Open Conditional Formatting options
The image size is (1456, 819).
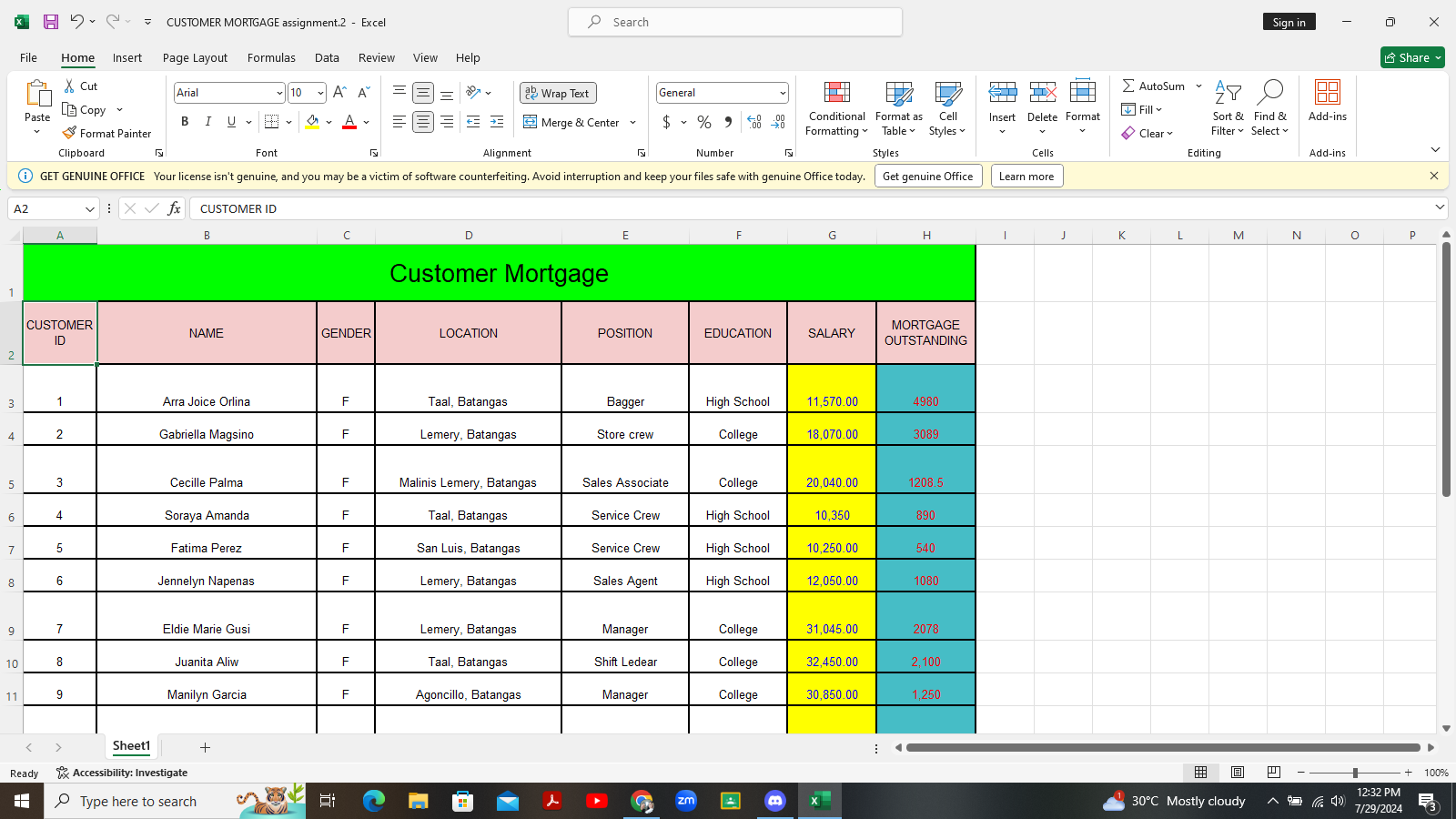coord(837,108)
